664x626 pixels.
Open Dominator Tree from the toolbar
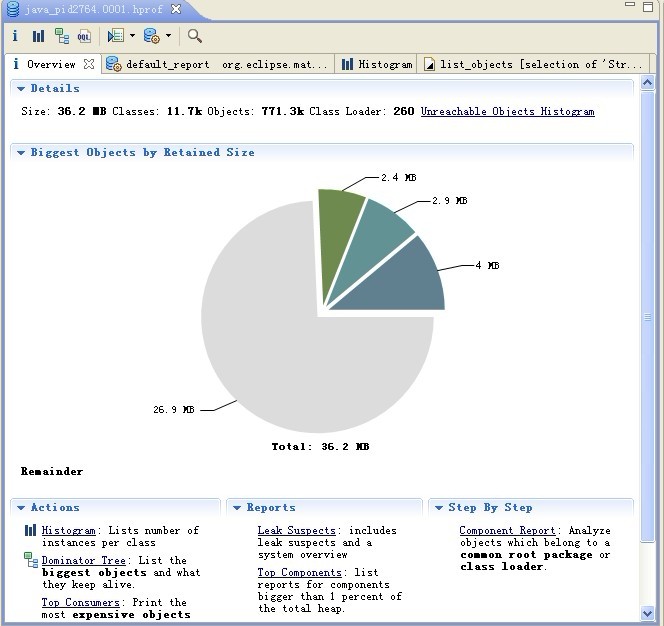point(62,36)
